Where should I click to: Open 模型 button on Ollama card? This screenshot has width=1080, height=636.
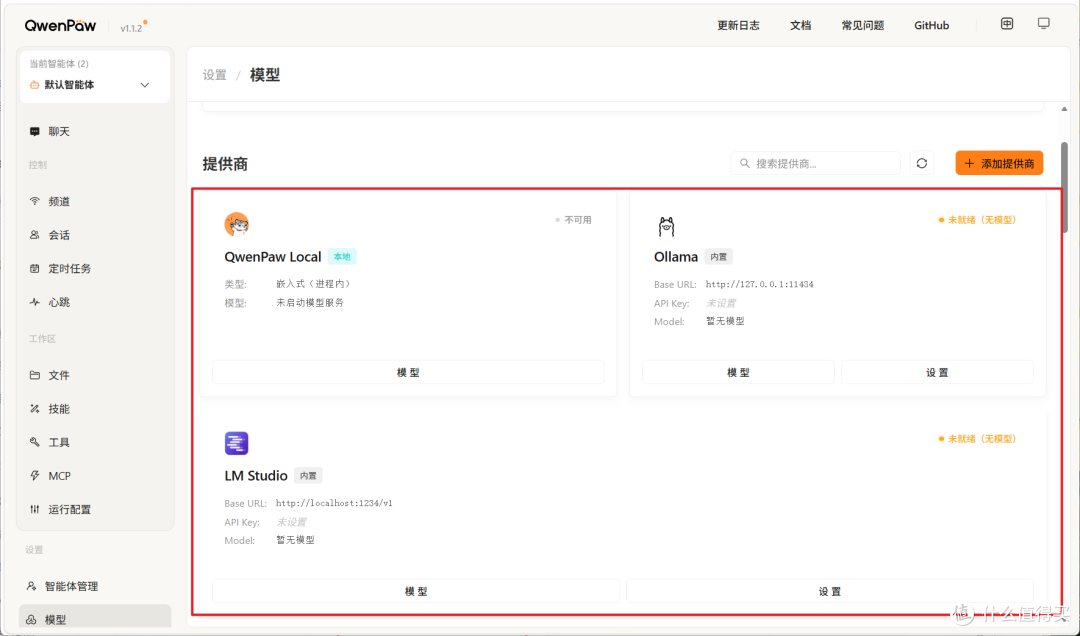pyautogui.click(x=738, y=372)
